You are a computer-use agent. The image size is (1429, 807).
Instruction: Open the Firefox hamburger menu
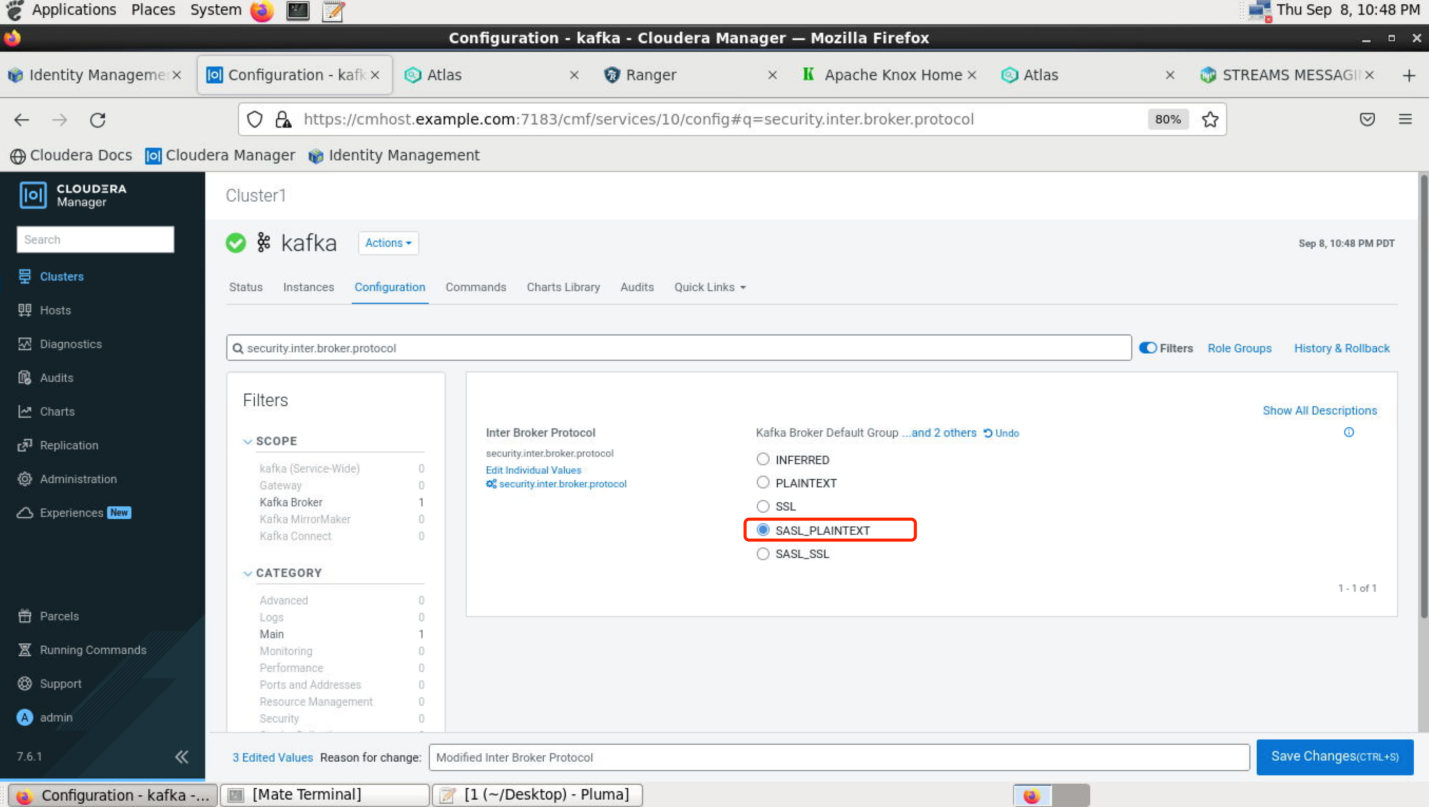[1405, 120]
